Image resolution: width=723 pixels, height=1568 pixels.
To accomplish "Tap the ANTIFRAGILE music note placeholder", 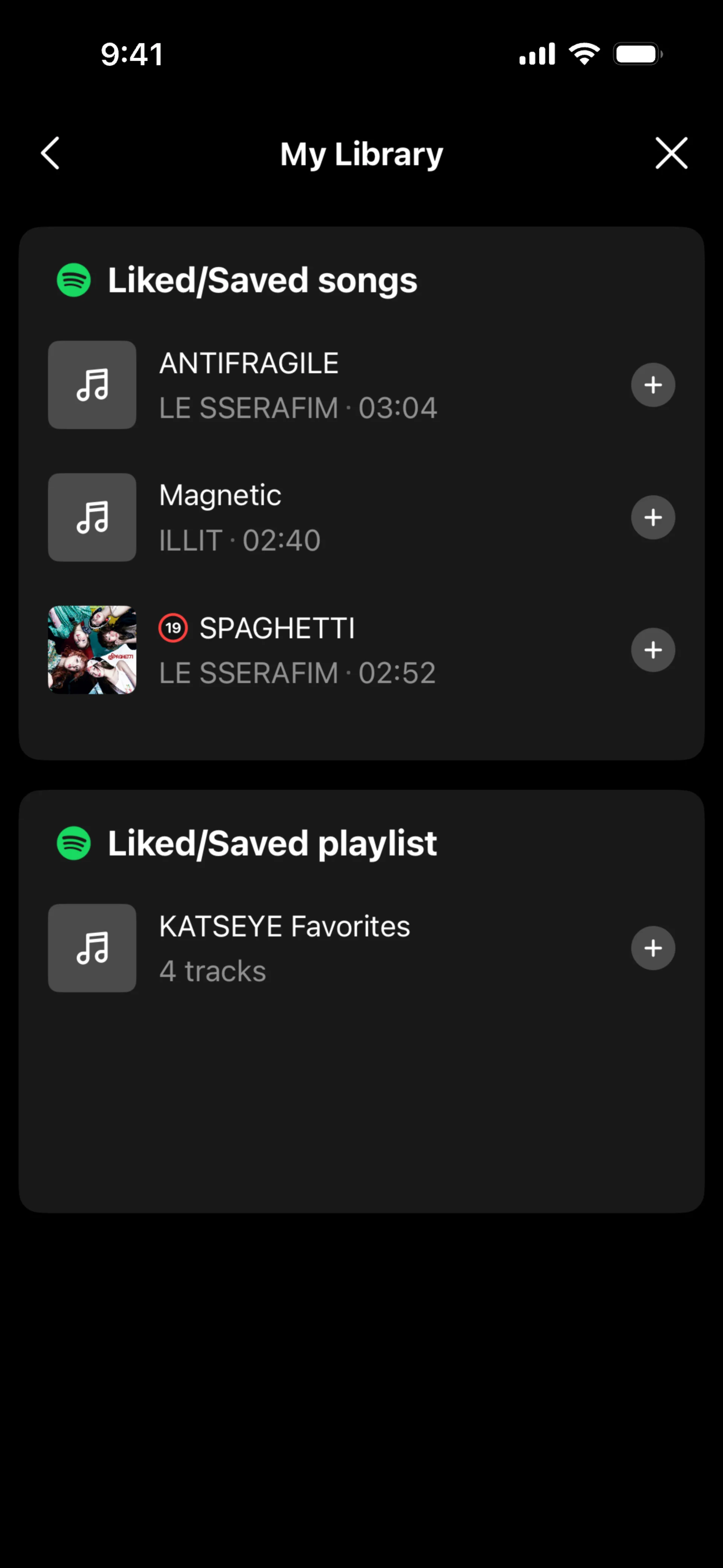I will pyautogui.click(x=92, y=385).
